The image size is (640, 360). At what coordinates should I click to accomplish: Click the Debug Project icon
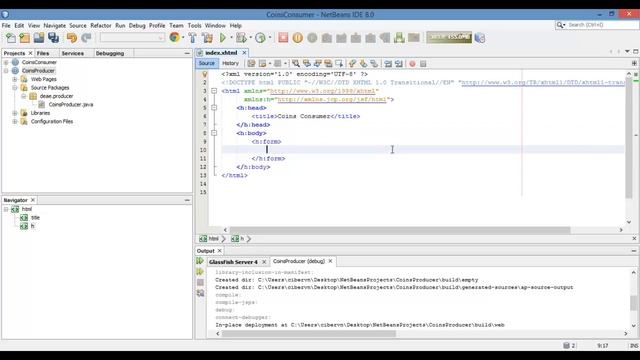pos(241,38)
